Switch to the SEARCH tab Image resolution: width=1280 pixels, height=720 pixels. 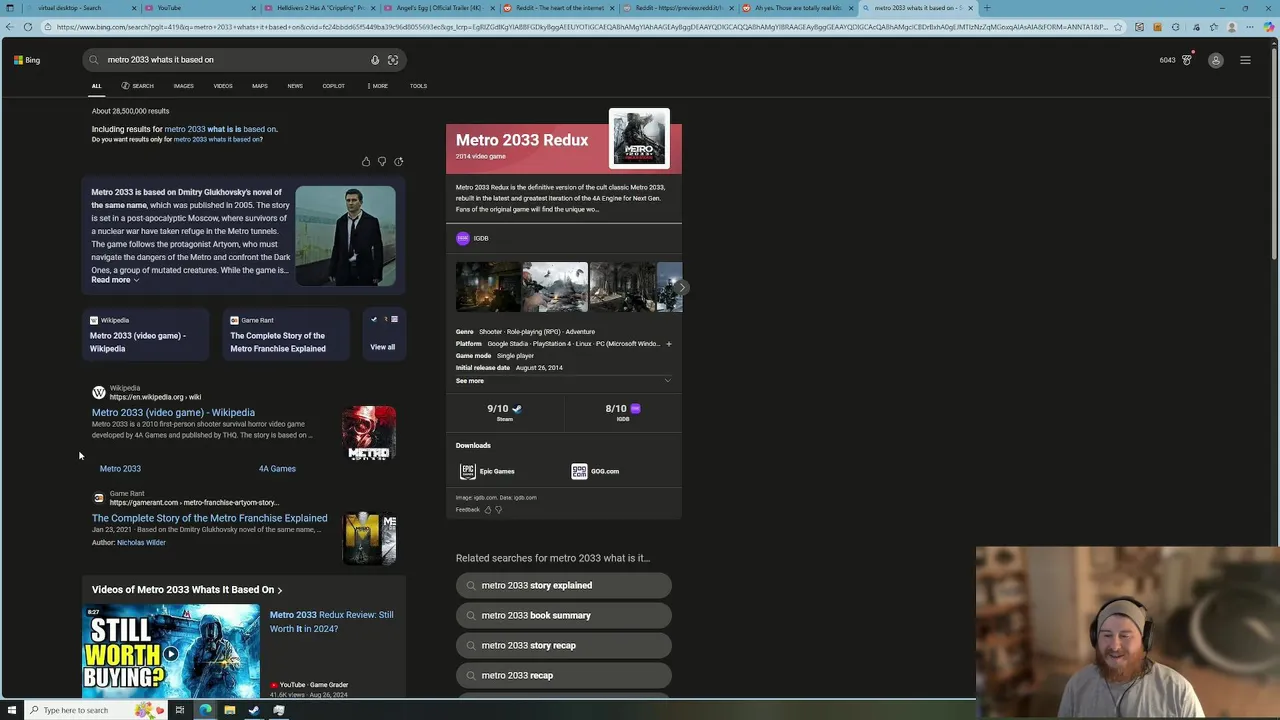coord(138,86)
